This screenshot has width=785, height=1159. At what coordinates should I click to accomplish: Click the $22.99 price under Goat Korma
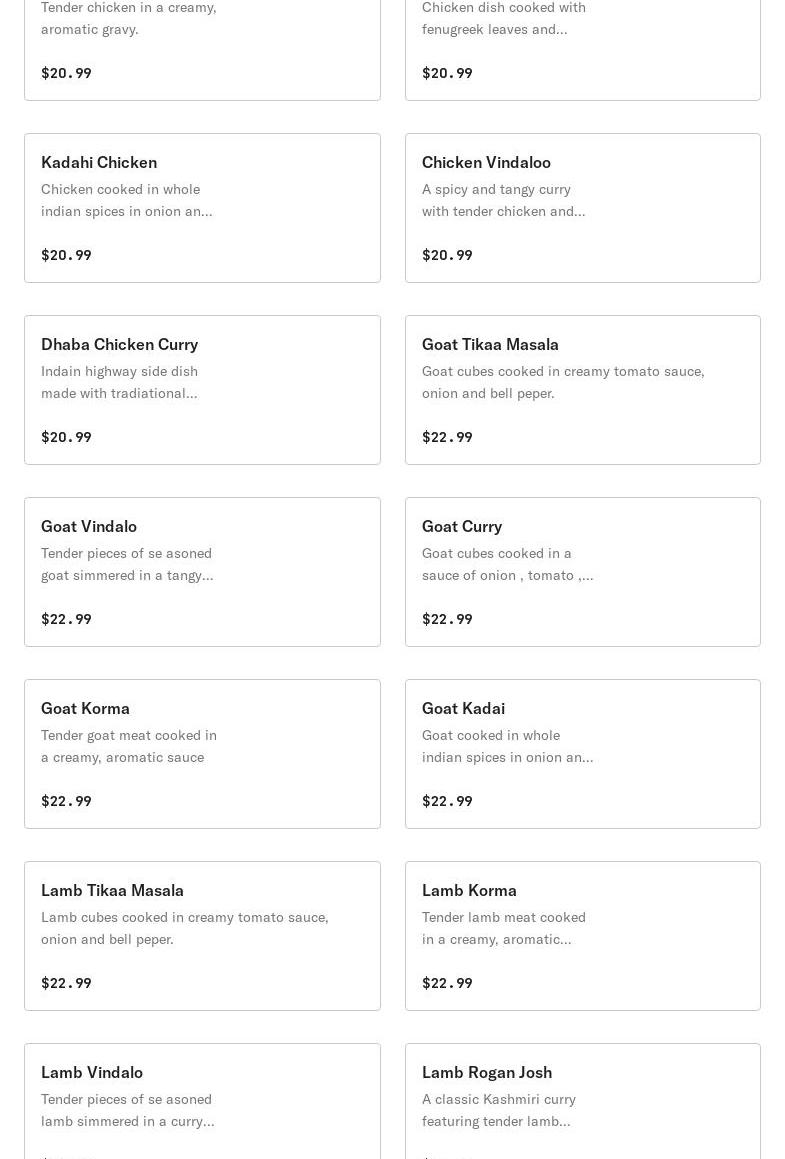click(66, 801)
